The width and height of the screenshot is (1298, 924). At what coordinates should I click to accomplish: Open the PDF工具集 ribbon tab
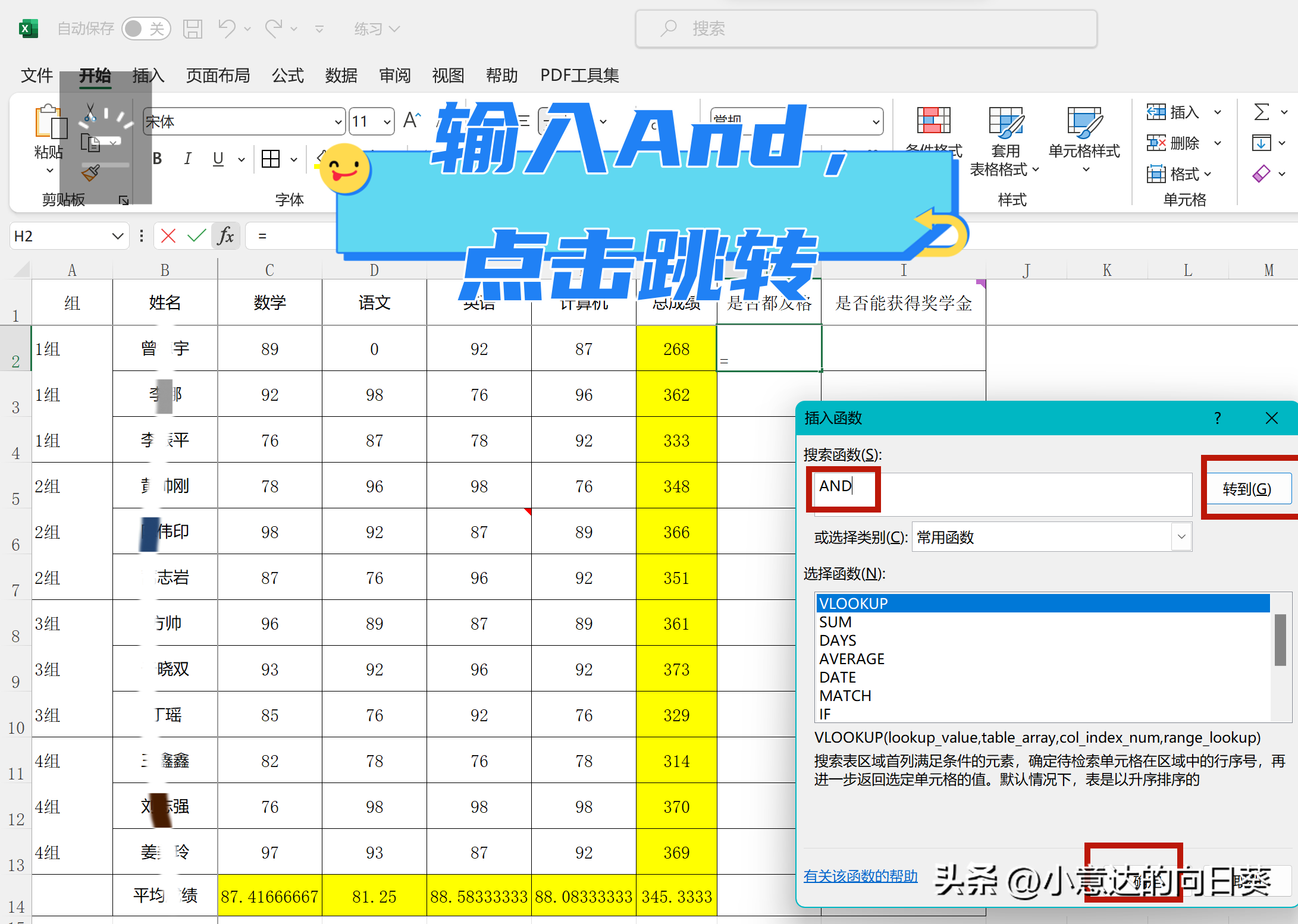[x=579, y=76]
